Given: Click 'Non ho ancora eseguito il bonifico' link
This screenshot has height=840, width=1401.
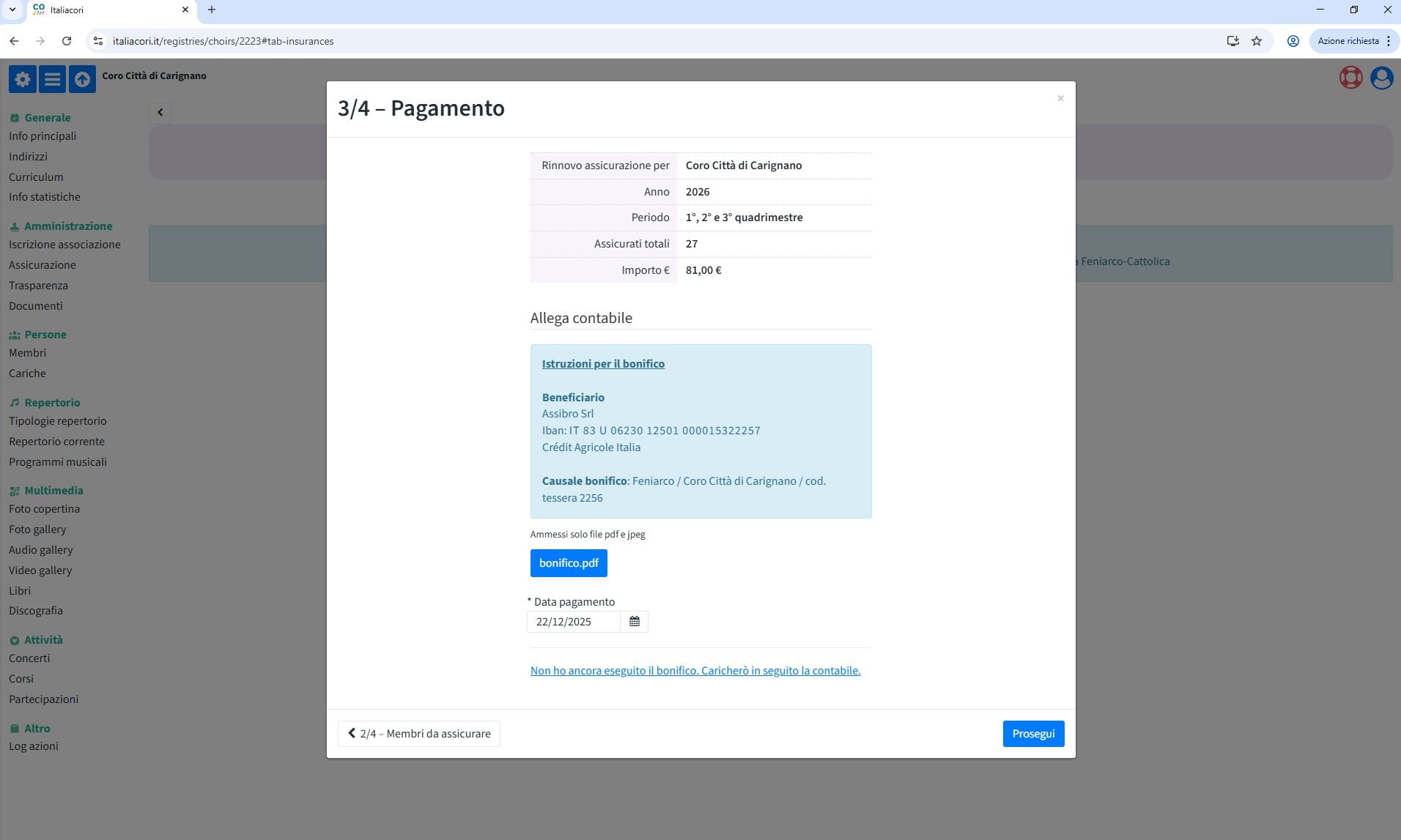Looking at the screenshot, I should click(695, 671).
